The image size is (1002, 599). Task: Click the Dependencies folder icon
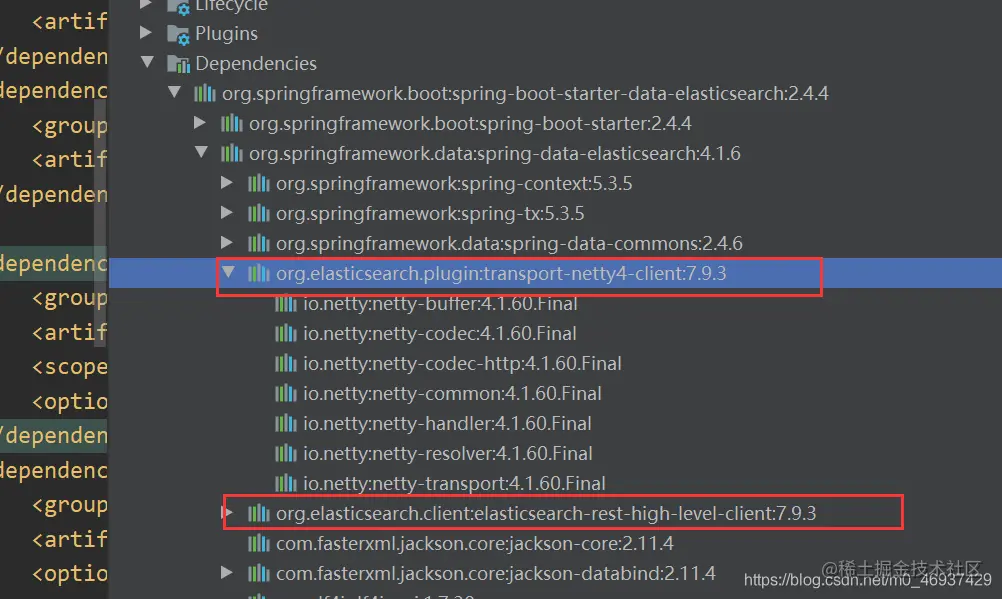click(x=178, y=64)
